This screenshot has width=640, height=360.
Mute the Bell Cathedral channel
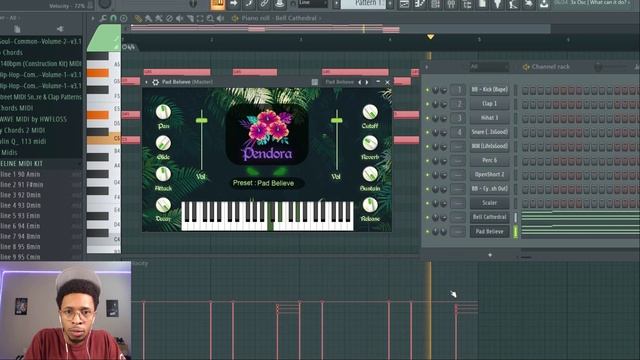[x=427, y=217]
